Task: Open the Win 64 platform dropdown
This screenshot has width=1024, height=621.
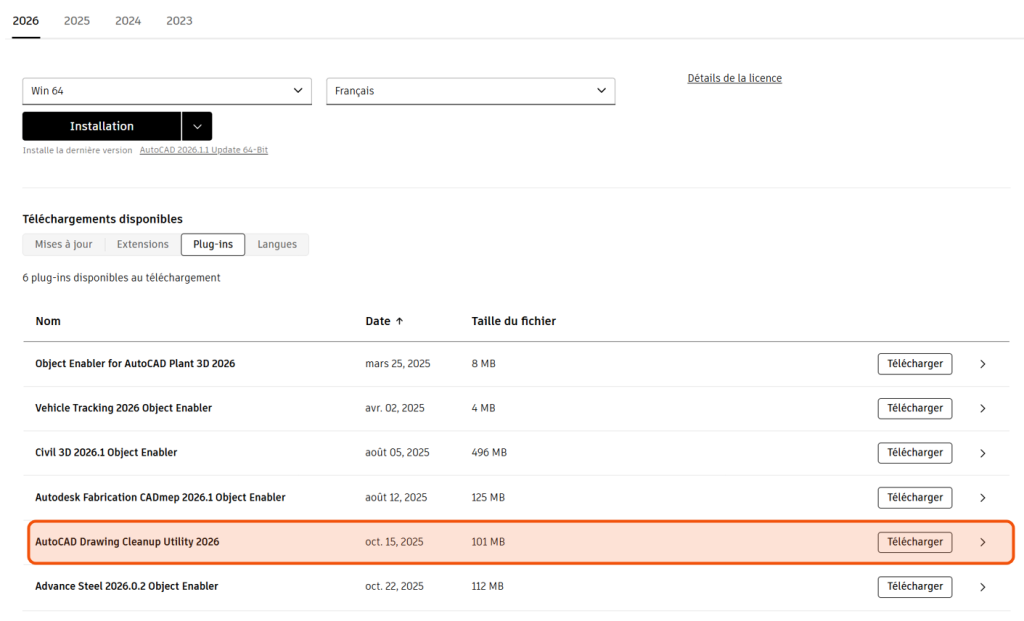Action: tap(167, 91)
